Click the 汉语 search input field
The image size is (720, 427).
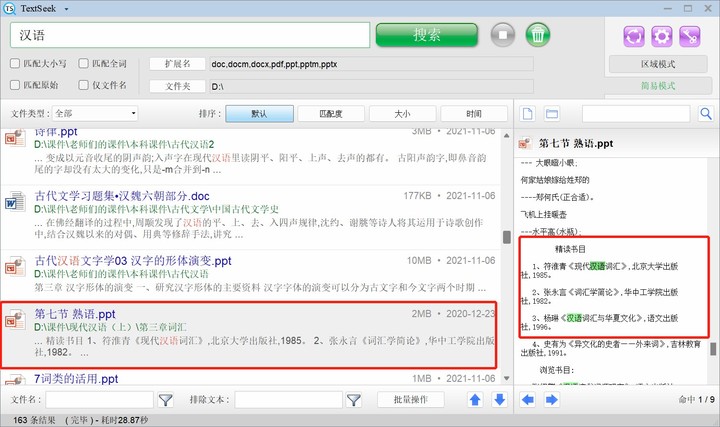coord(190,35)
